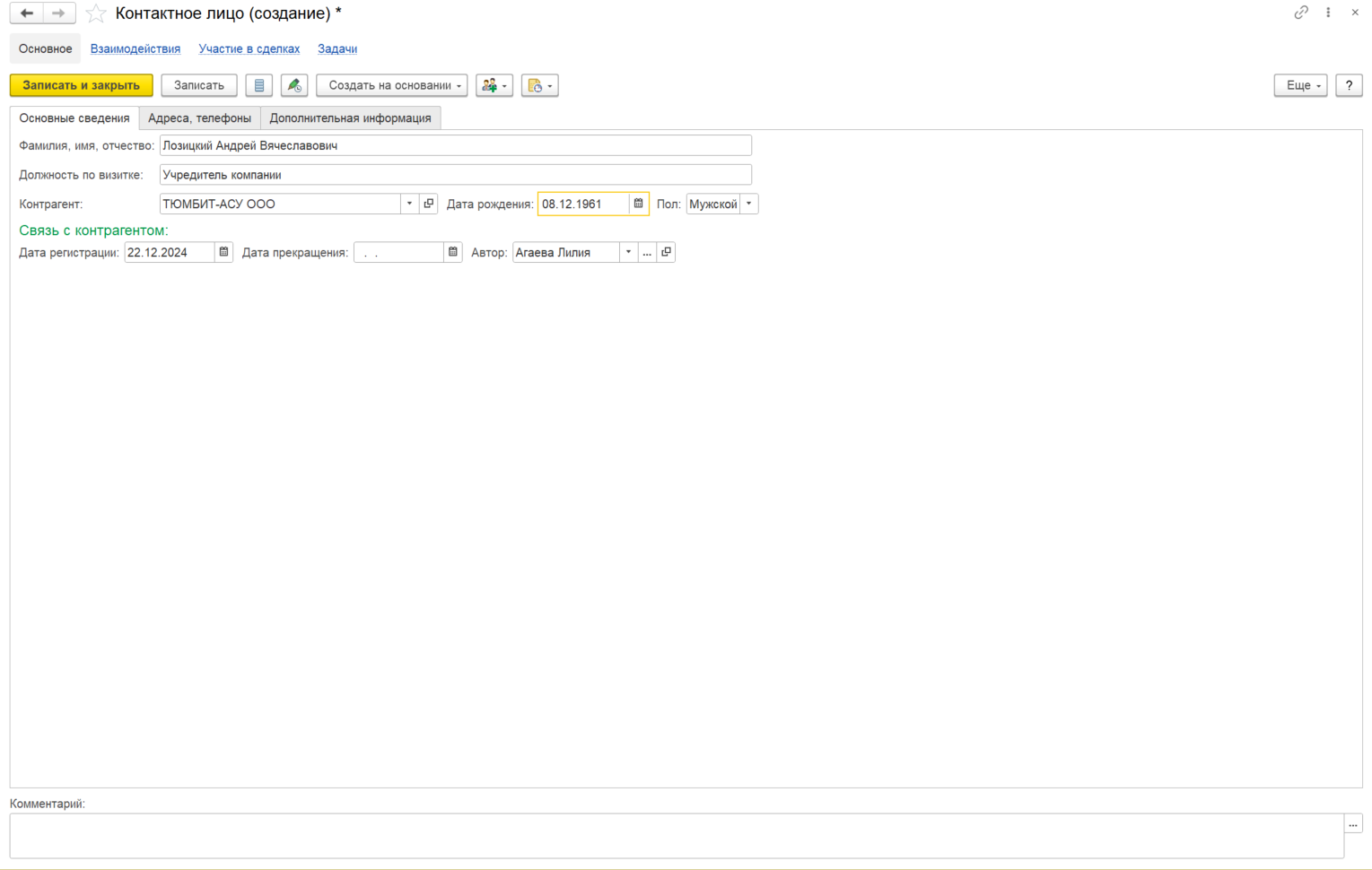Expand the Контрагент dropdown arrow
This screenshot has width=1372, height=870.
[x=410, y=204]
